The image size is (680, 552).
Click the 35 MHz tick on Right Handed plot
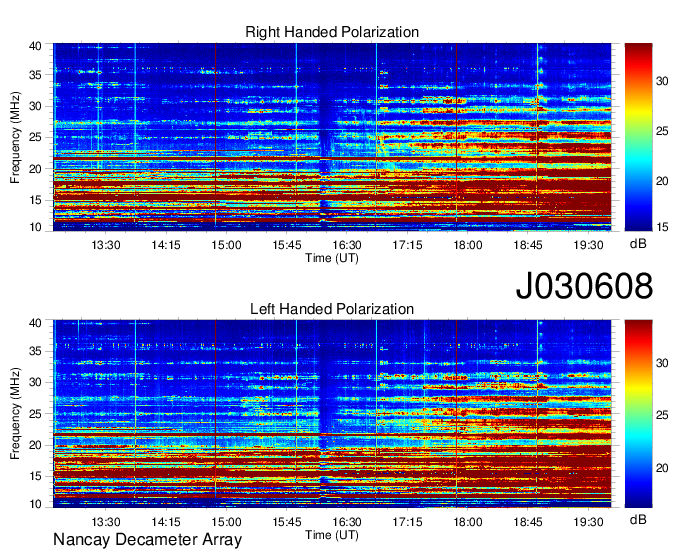35,75
